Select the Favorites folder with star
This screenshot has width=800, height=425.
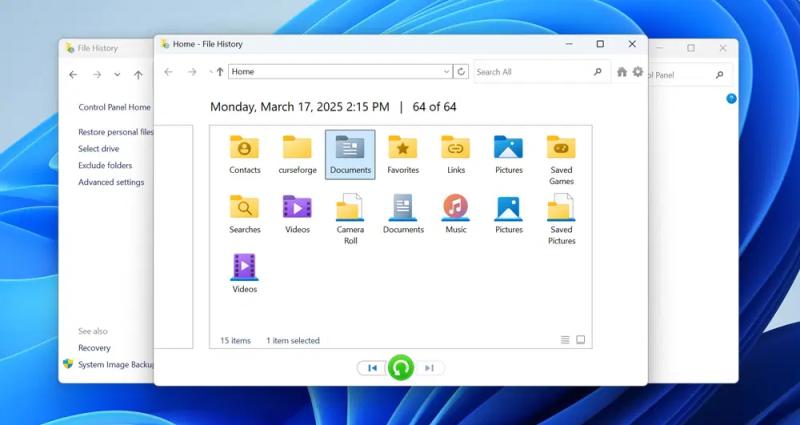(403, 154)
